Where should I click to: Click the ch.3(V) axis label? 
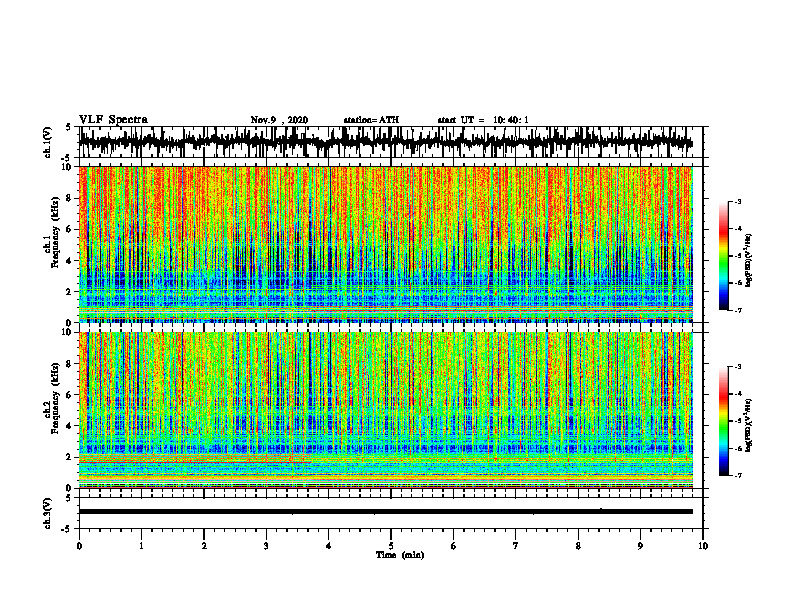pyautogui.click(x=48, y=514)
